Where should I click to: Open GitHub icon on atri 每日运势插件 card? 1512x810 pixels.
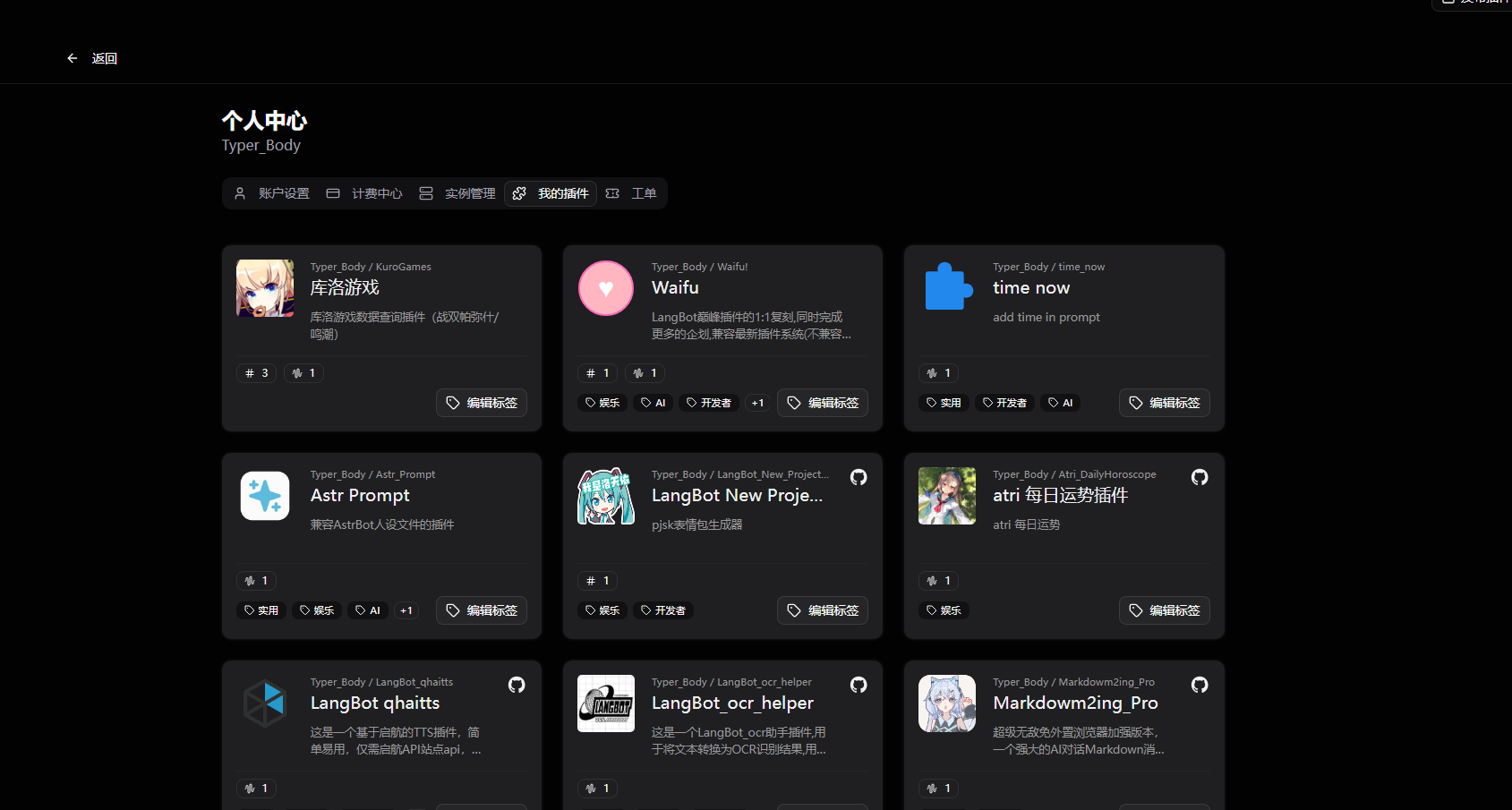tap(1200, 477)
